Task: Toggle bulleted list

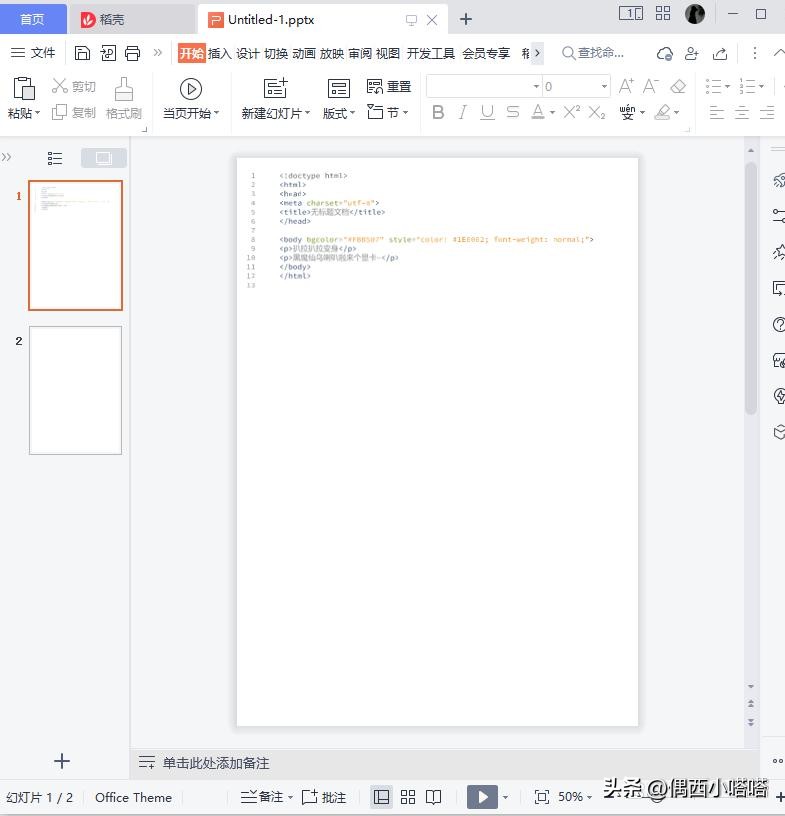Action: pyautogui.click(x=714, y=86)
